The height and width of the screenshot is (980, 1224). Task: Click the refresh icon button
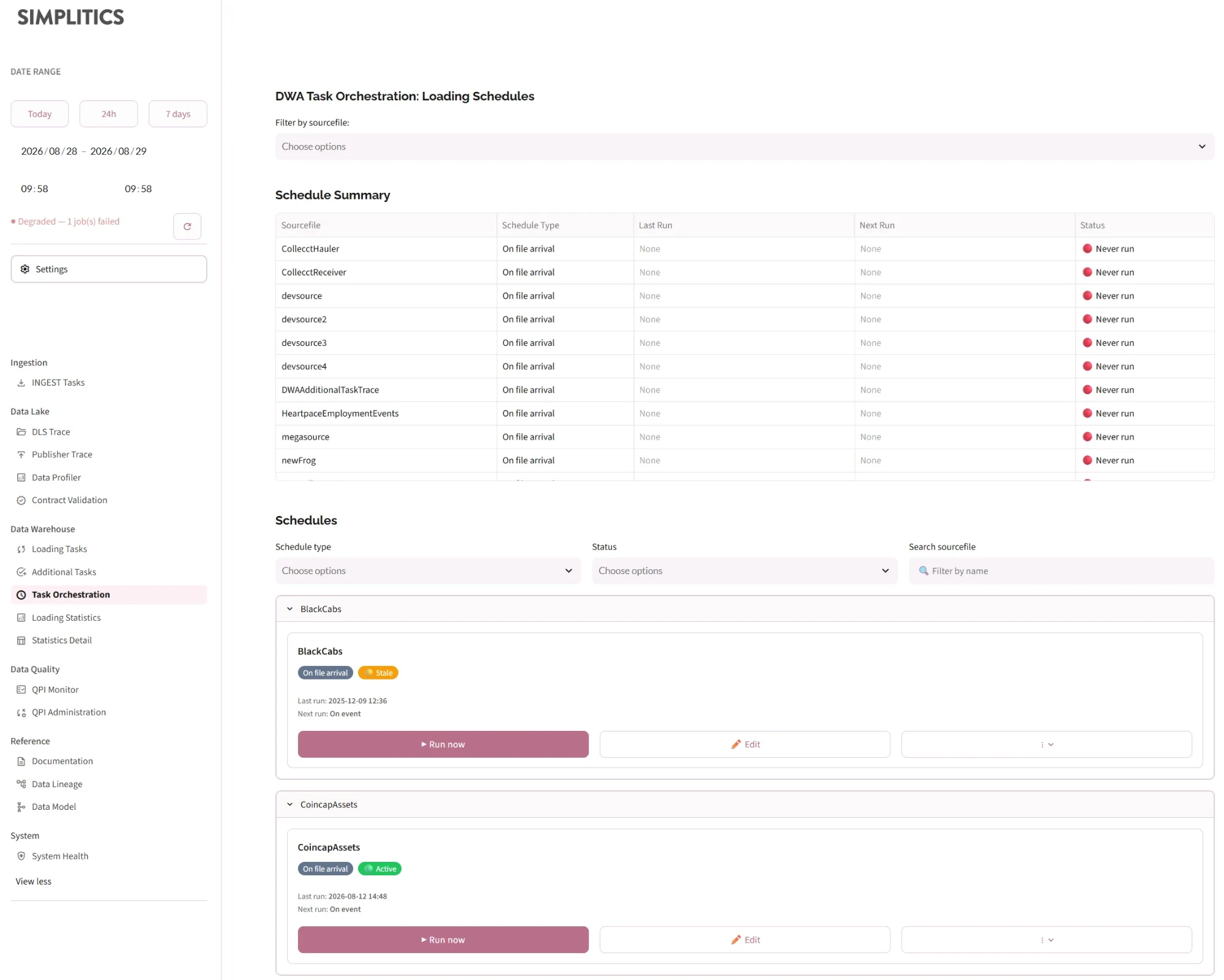[187, 226]
